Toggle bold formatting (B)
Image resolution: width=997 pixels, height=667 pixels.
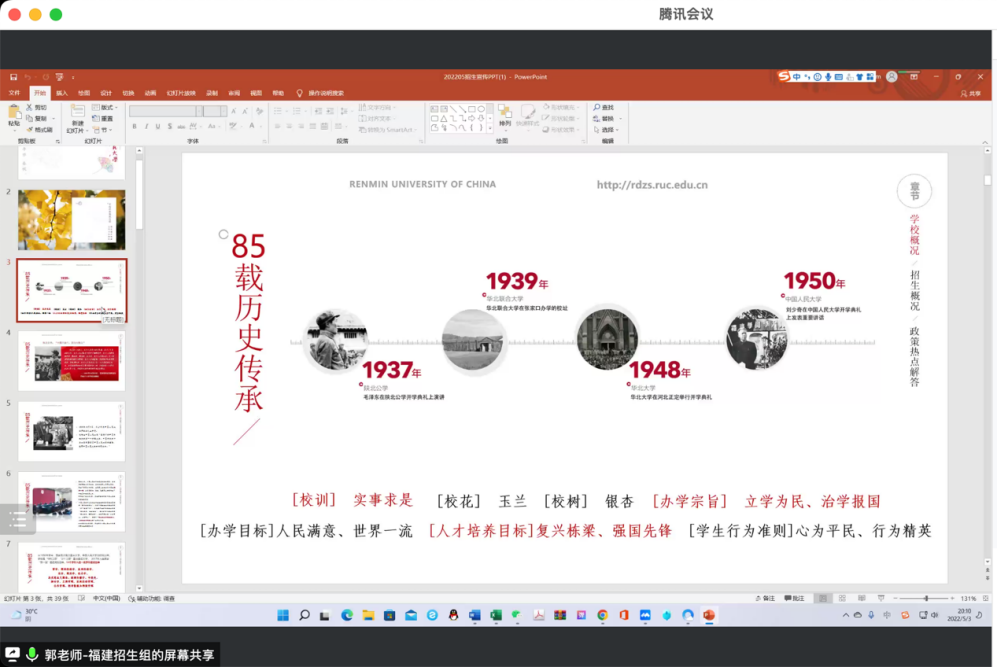point(134,127)
